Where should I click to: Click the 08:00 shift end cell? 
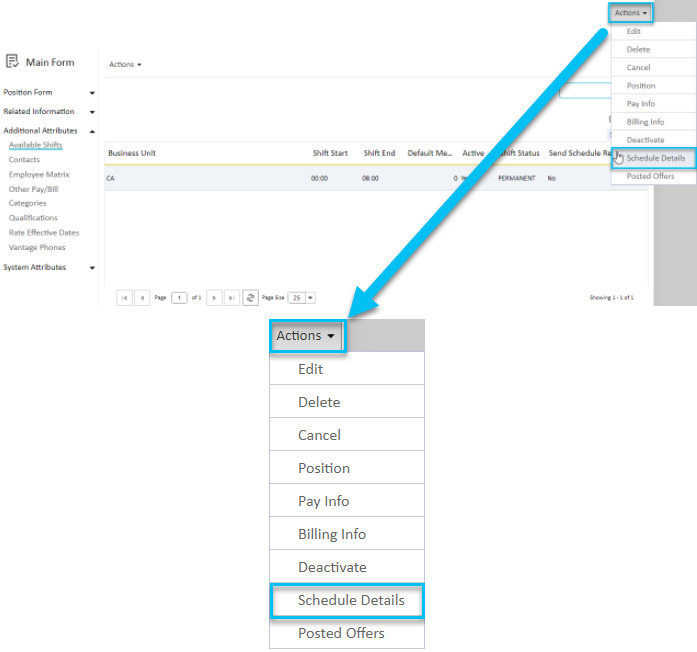pos(370,178)
